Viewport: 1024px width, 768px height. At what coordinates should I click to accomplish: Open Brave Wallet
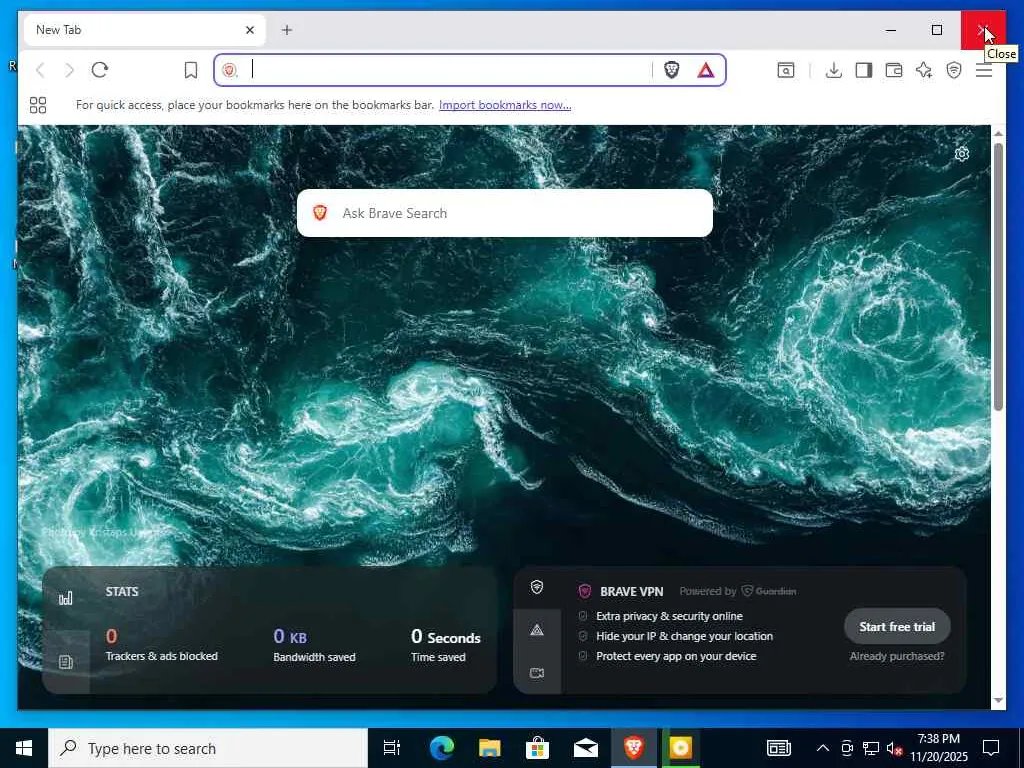click(893, 70)
